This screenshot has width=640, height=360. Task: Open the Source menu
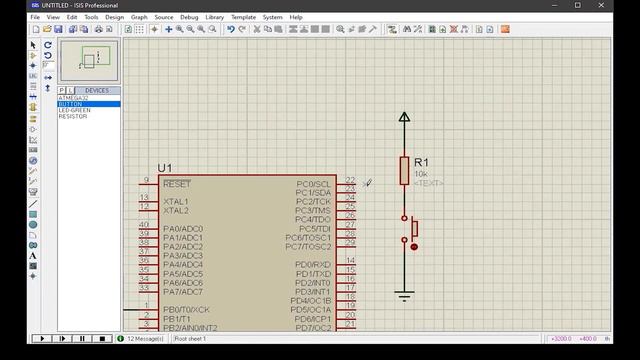click(x=164, y=17)
